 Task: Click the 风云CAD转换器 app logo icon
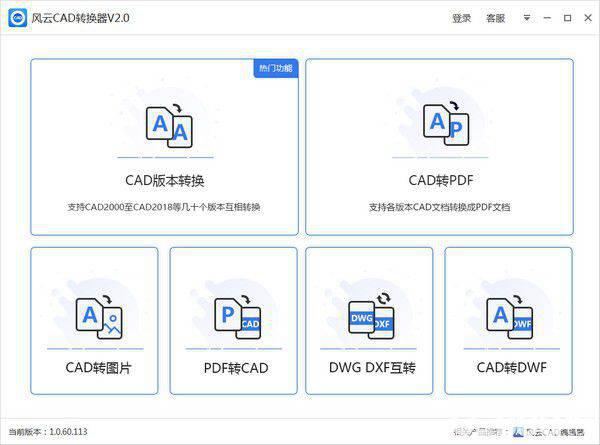18,18
